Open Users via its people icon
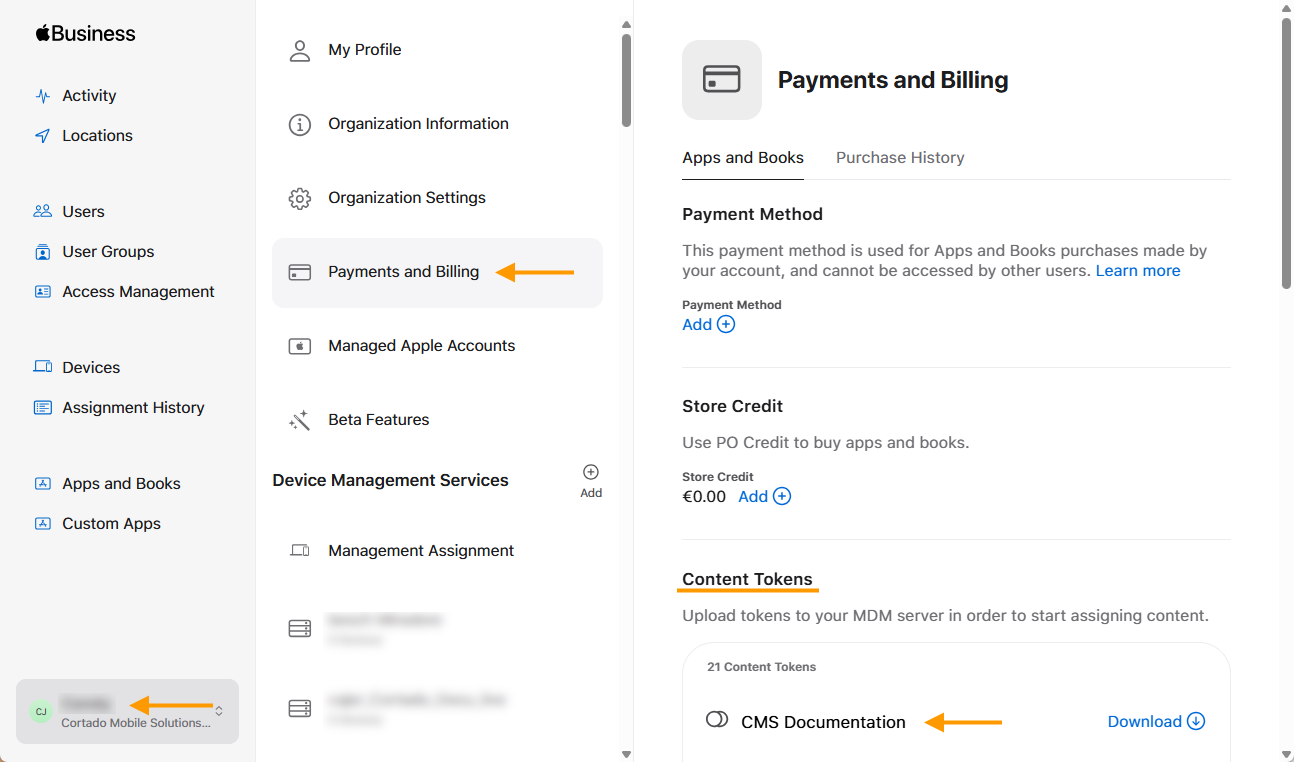 (42, 211)
